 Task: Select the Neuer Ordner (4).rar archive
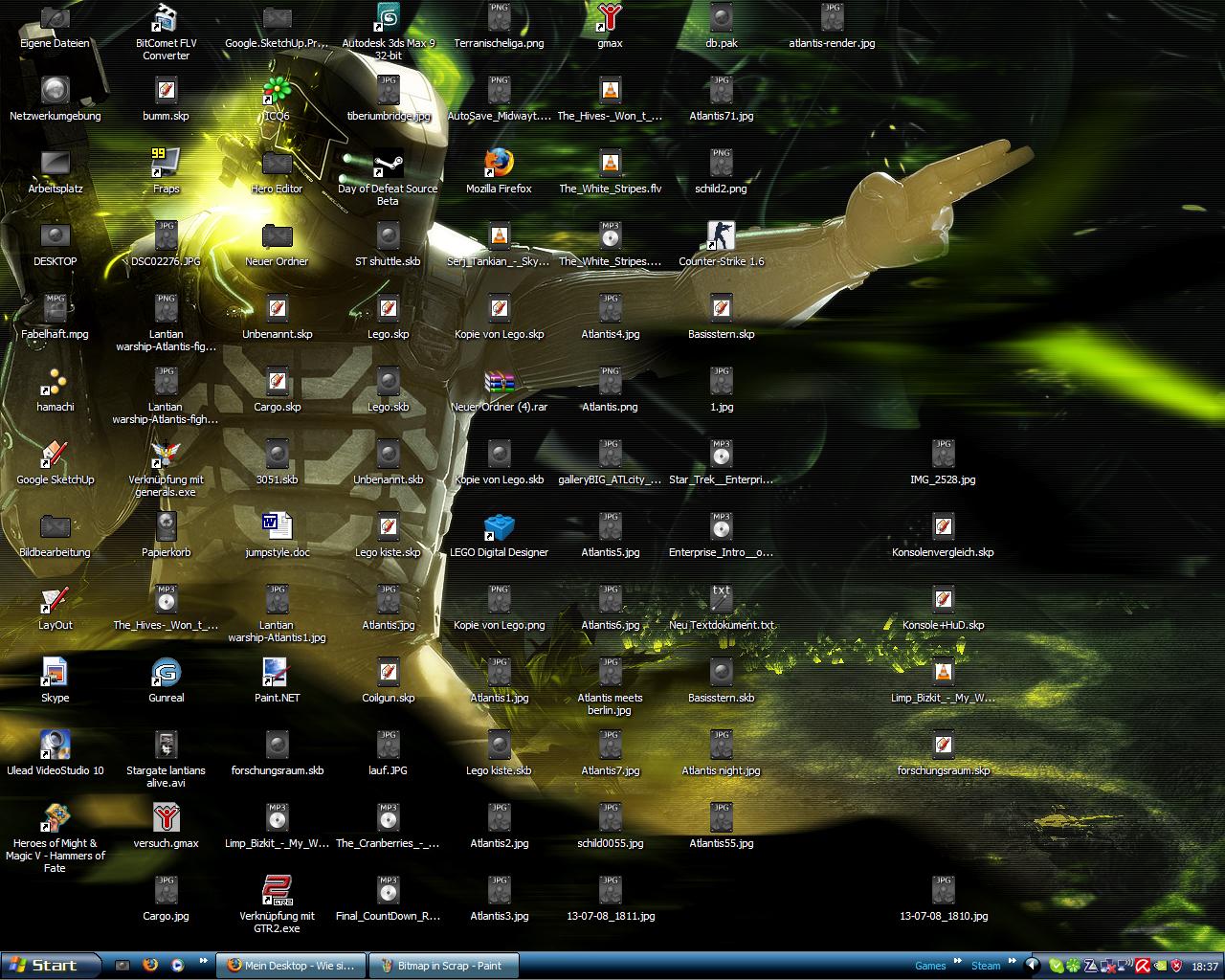[x=499, y=382]
